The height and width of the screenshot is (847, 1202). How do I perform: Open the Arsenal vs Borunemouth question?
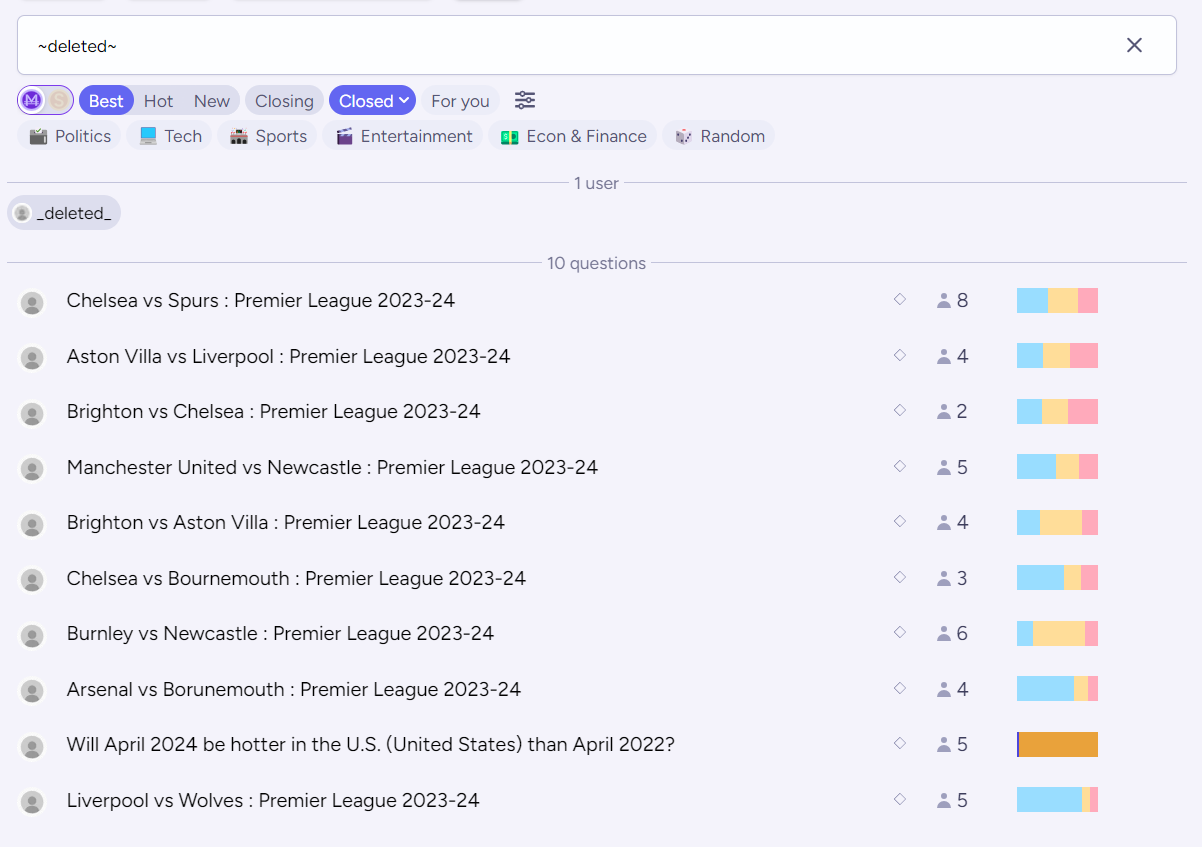(x=294, y=689)
